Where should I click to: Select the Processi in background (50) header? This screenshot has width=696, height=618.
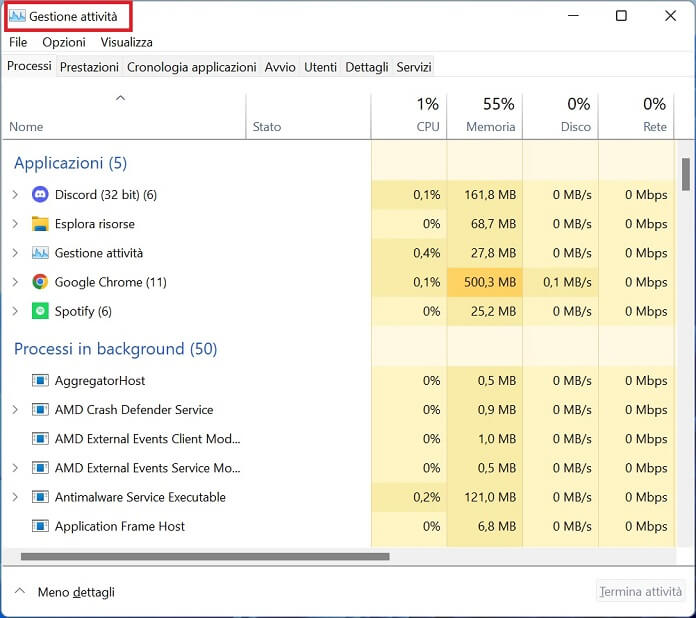point(116,349)
